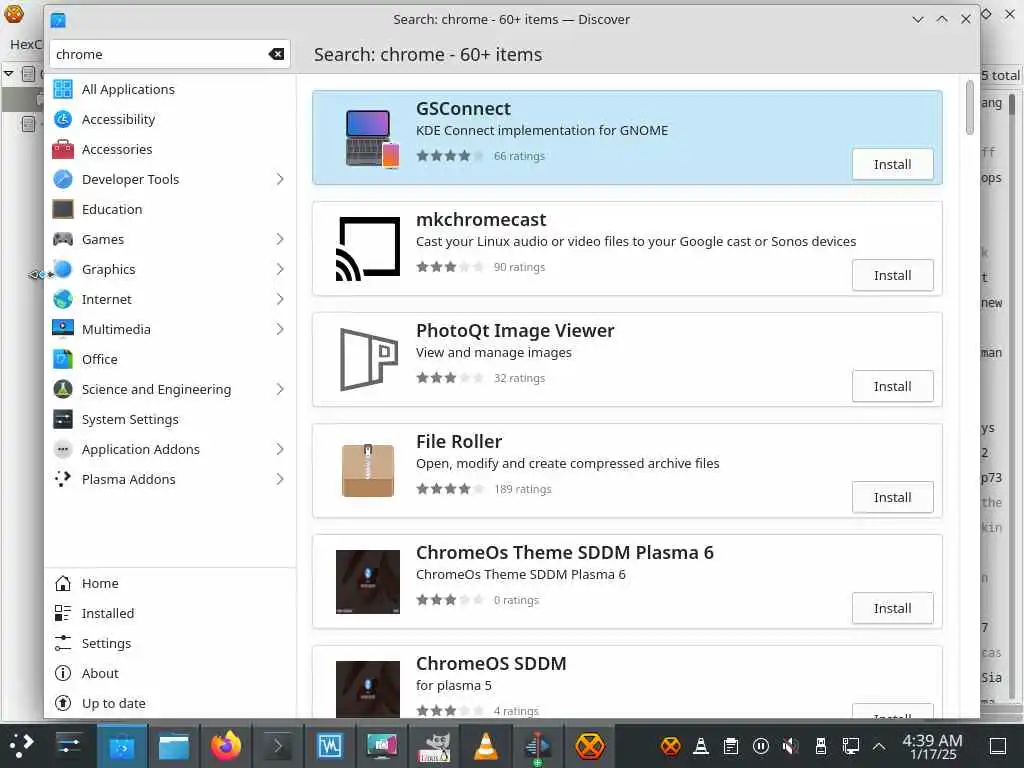Open the ChromeOS SDDM preview thumbnail
This screenshot has width=1024, height=768.
tap(368, 689)
